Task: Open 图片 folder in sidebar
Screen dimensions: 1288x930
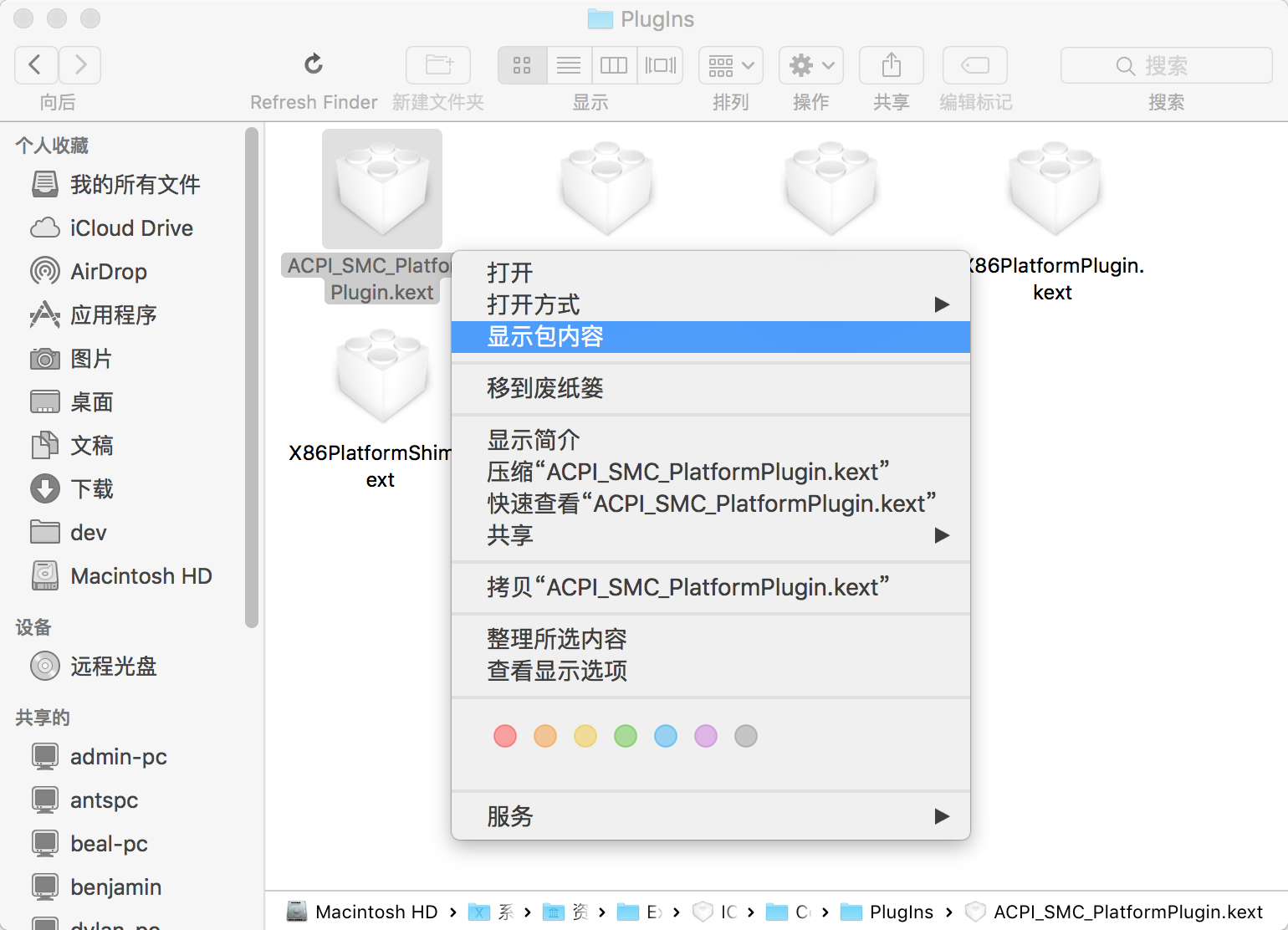Action: 72,358
